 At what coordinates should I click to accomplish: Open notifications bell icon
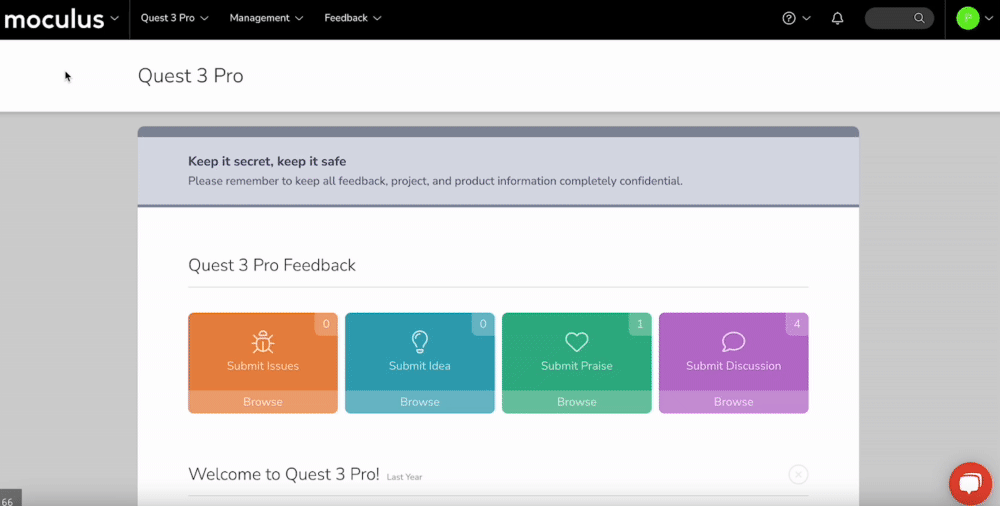837,18
